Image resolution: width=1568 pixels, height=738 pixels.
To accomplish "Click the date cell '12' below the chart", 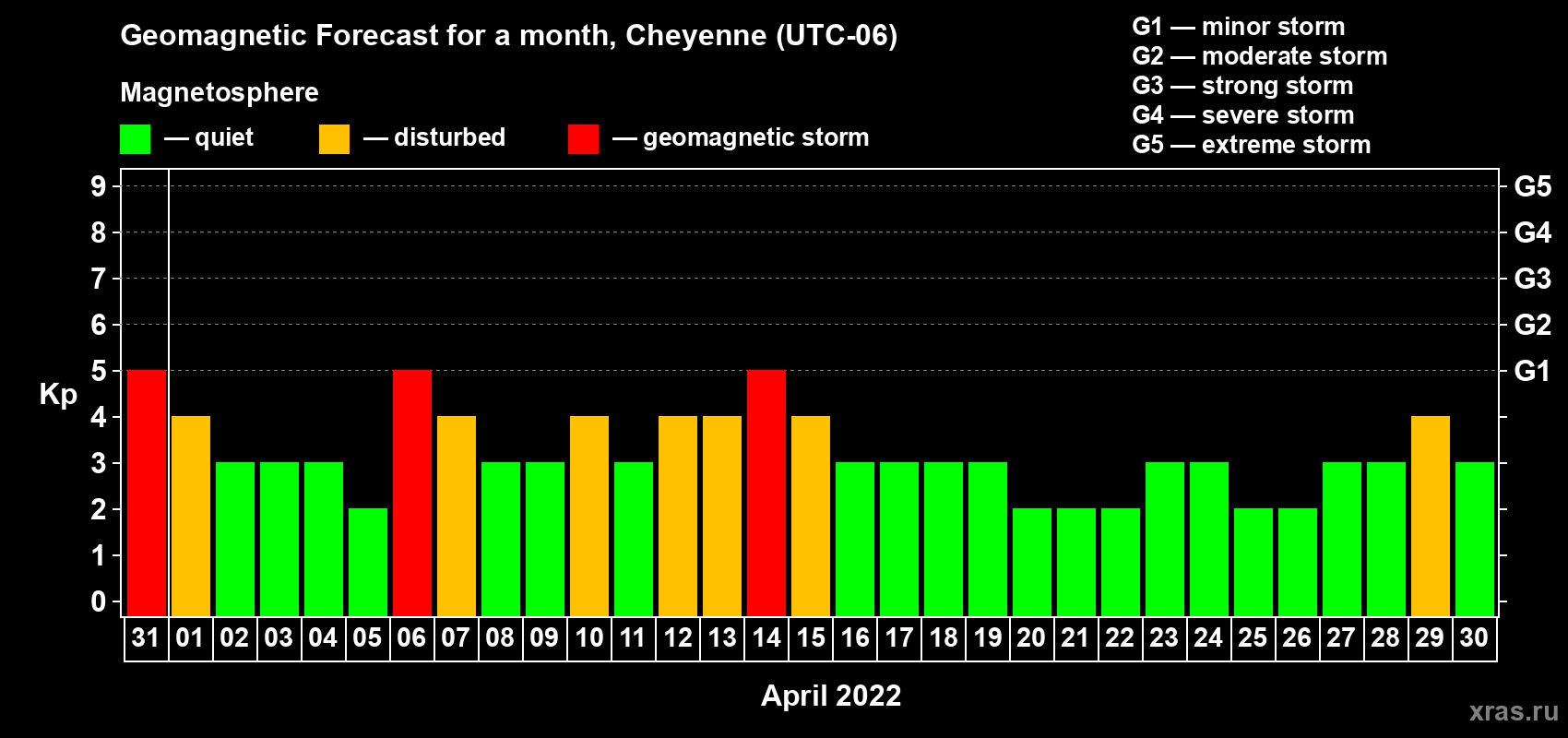I will click(x=677, y=638).
